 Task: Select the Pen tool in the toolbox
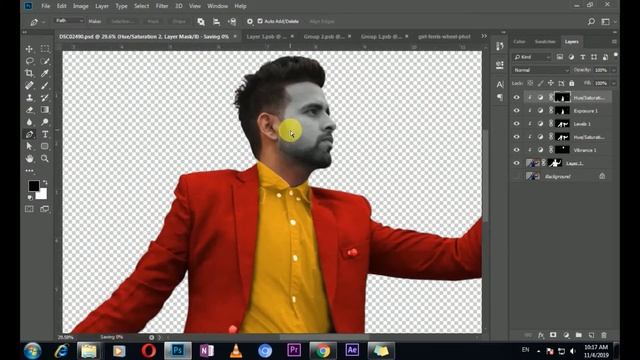[29, 134]
